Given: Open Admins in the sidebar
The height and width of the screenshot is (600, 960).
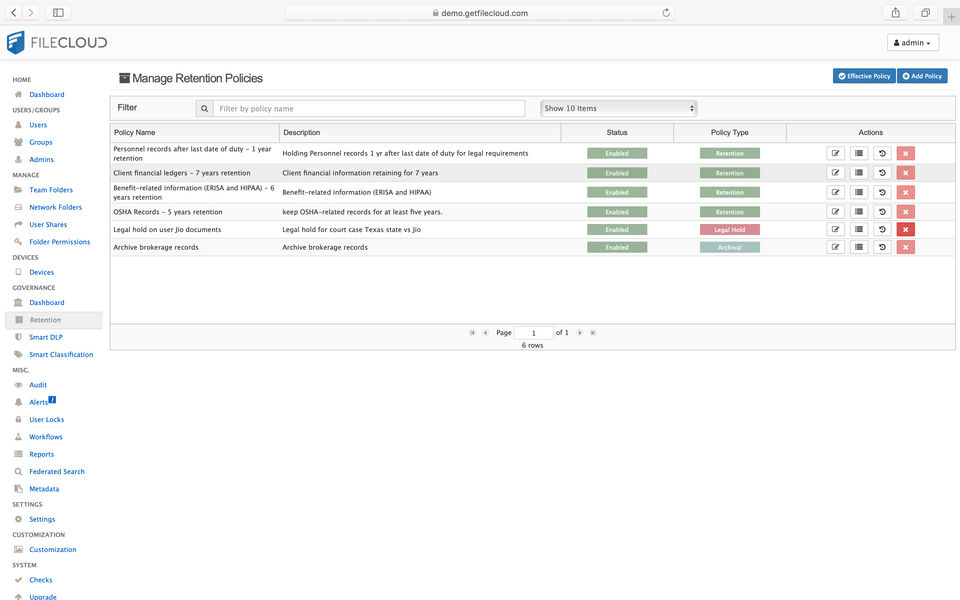Looking at the screenshot, I should pos(41,159).
